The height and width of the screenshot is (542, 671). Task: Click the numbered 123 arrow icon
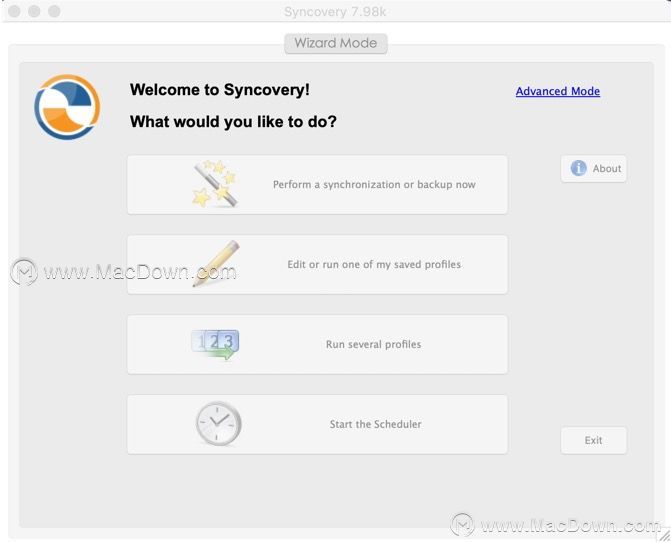pyautogui.click(x=215, y=344)
